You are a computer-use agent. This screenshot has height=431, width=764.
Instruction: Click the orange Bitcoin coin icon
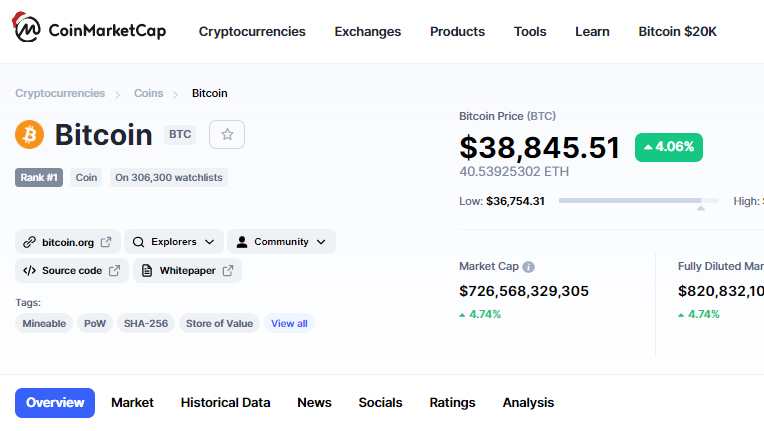(x=29, y=134)
